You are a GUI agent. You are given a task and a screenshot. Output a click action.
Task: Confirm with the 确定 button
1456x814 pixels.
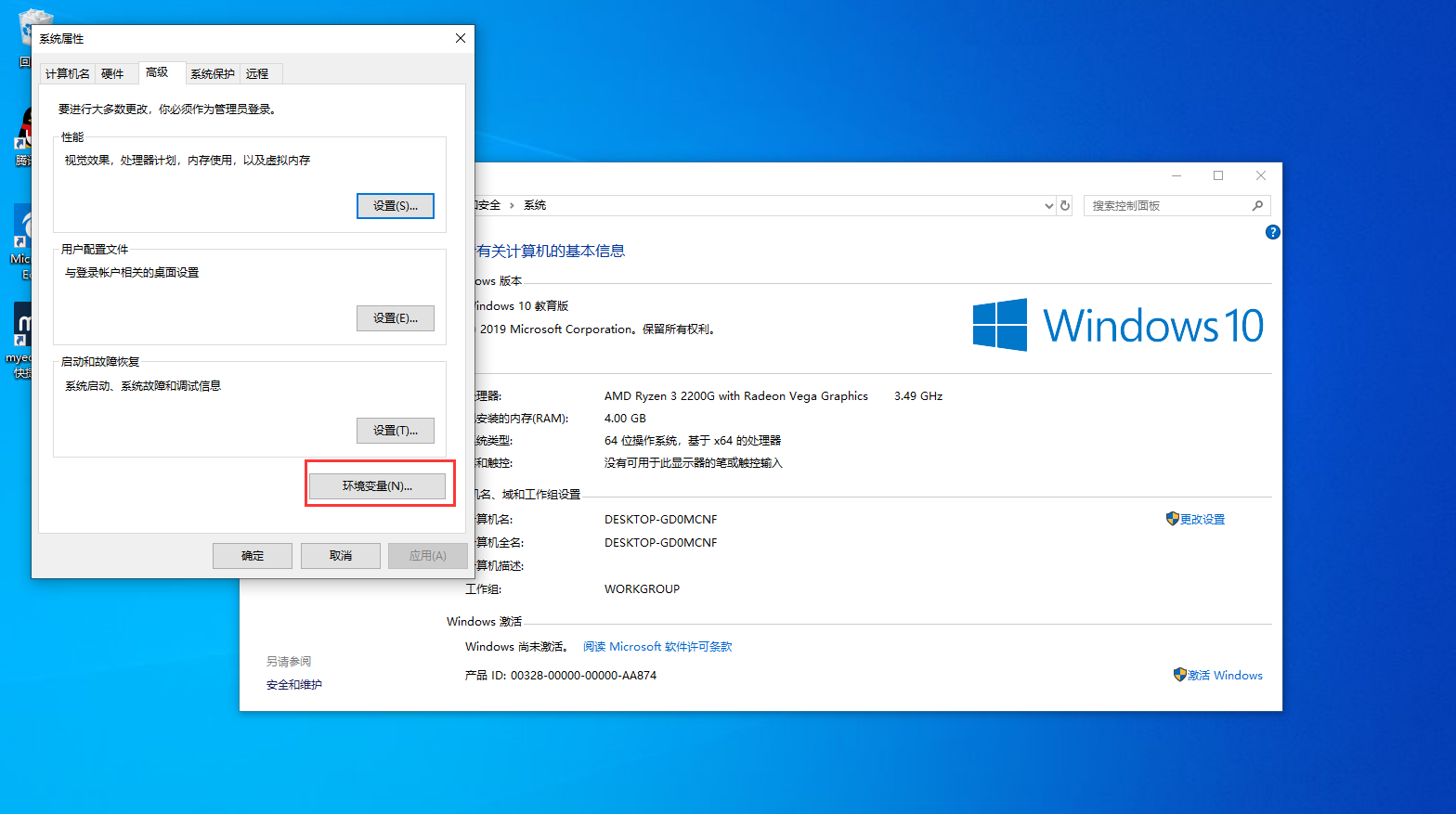(x=253, y=556)
